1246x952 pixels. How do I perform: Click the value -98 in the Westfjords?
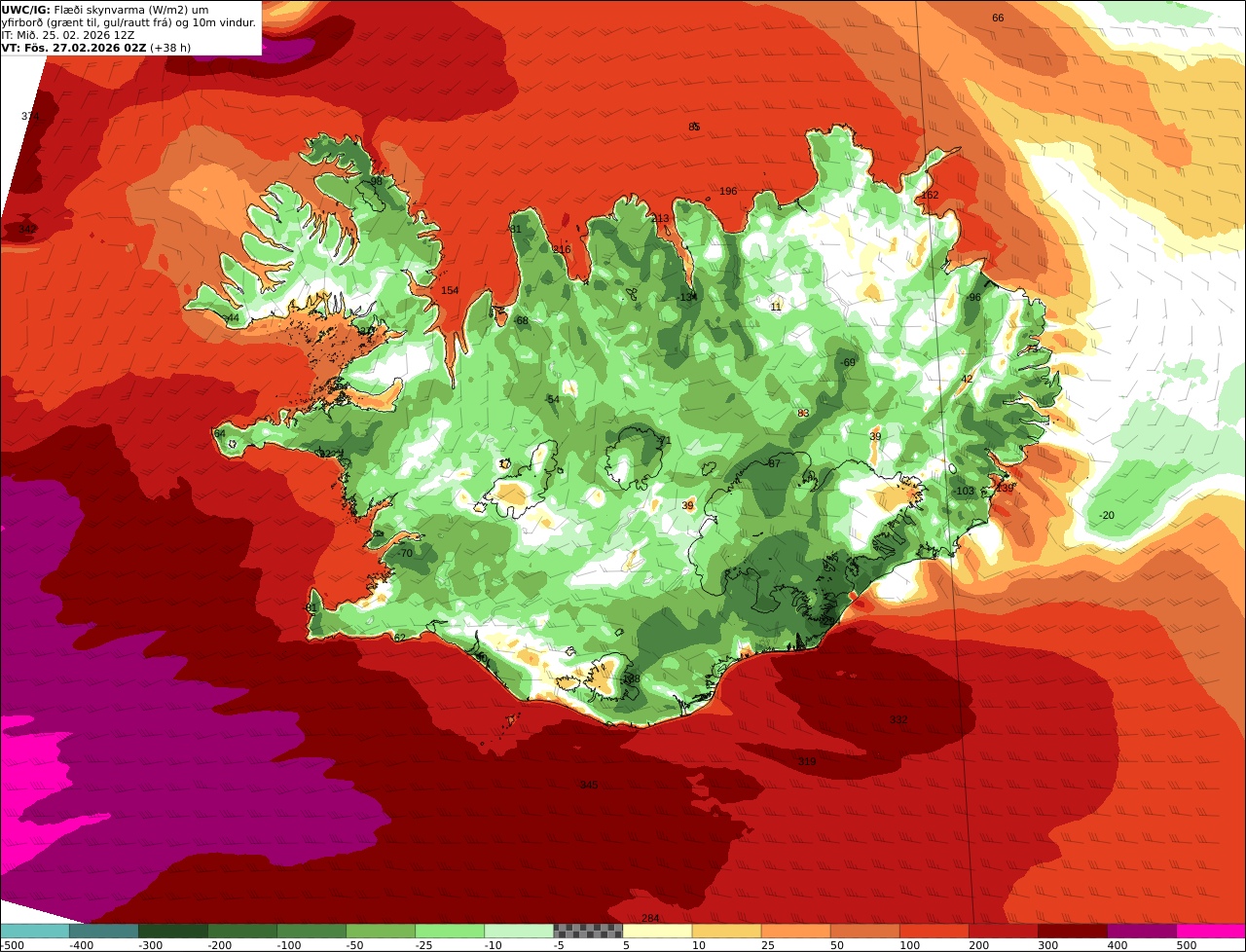coord(375,181)
